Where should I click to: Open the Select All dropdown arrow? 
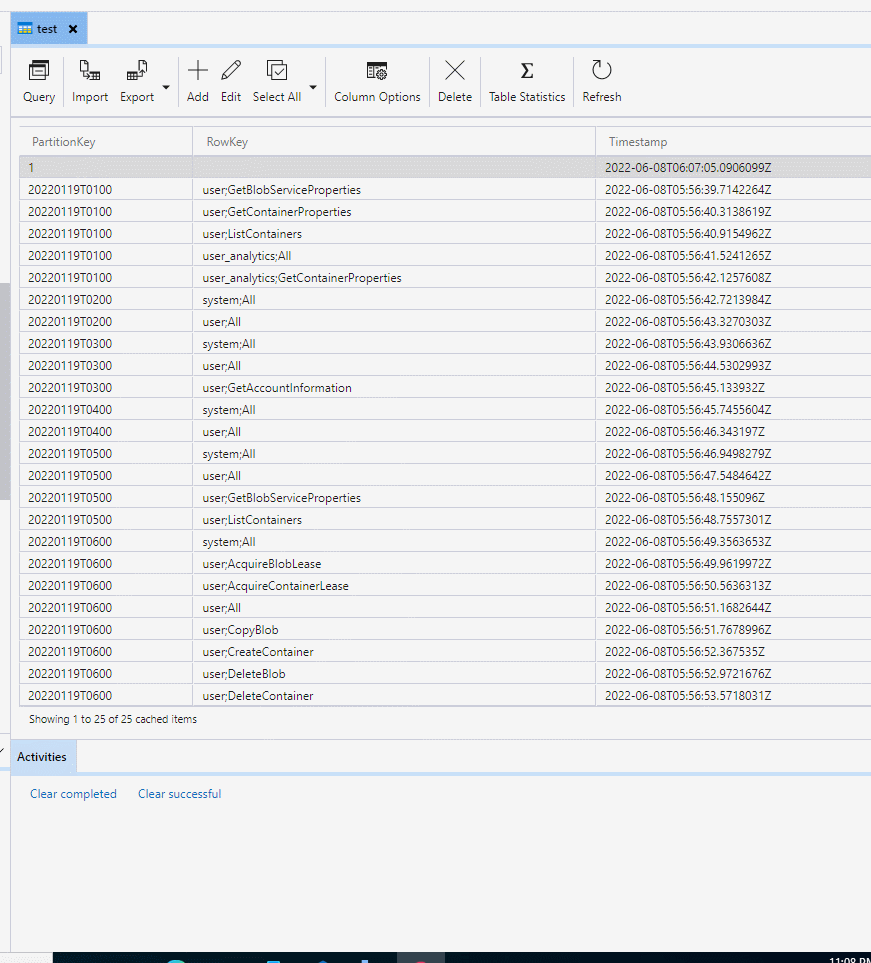pos(313,87)
